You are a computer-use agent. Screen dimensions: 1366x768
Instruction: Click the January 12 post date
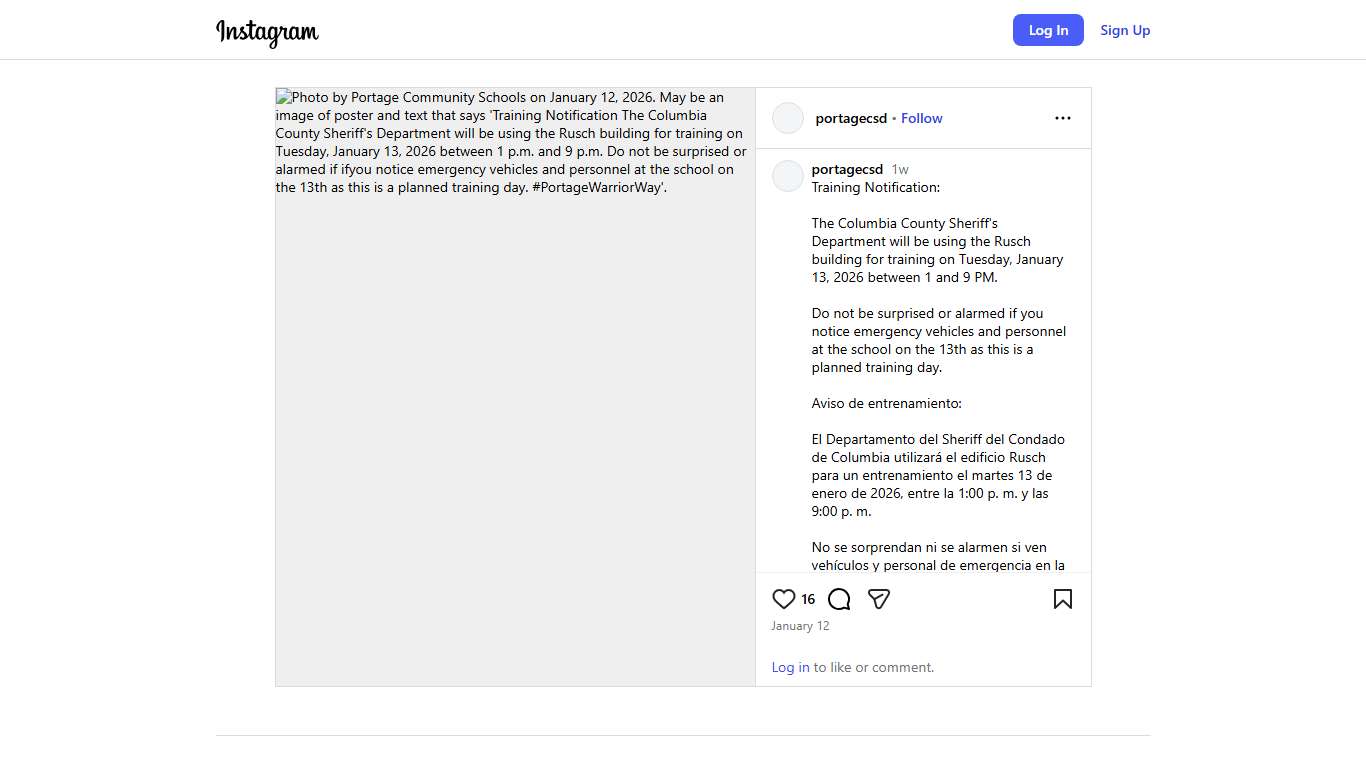(x=800, y=626)
